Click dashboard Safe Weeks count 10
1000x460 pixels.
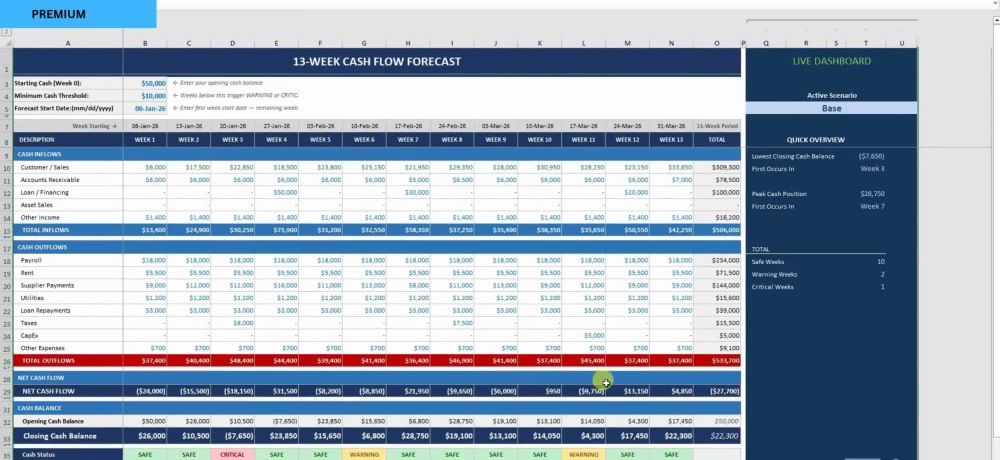(x=881, y=262)
